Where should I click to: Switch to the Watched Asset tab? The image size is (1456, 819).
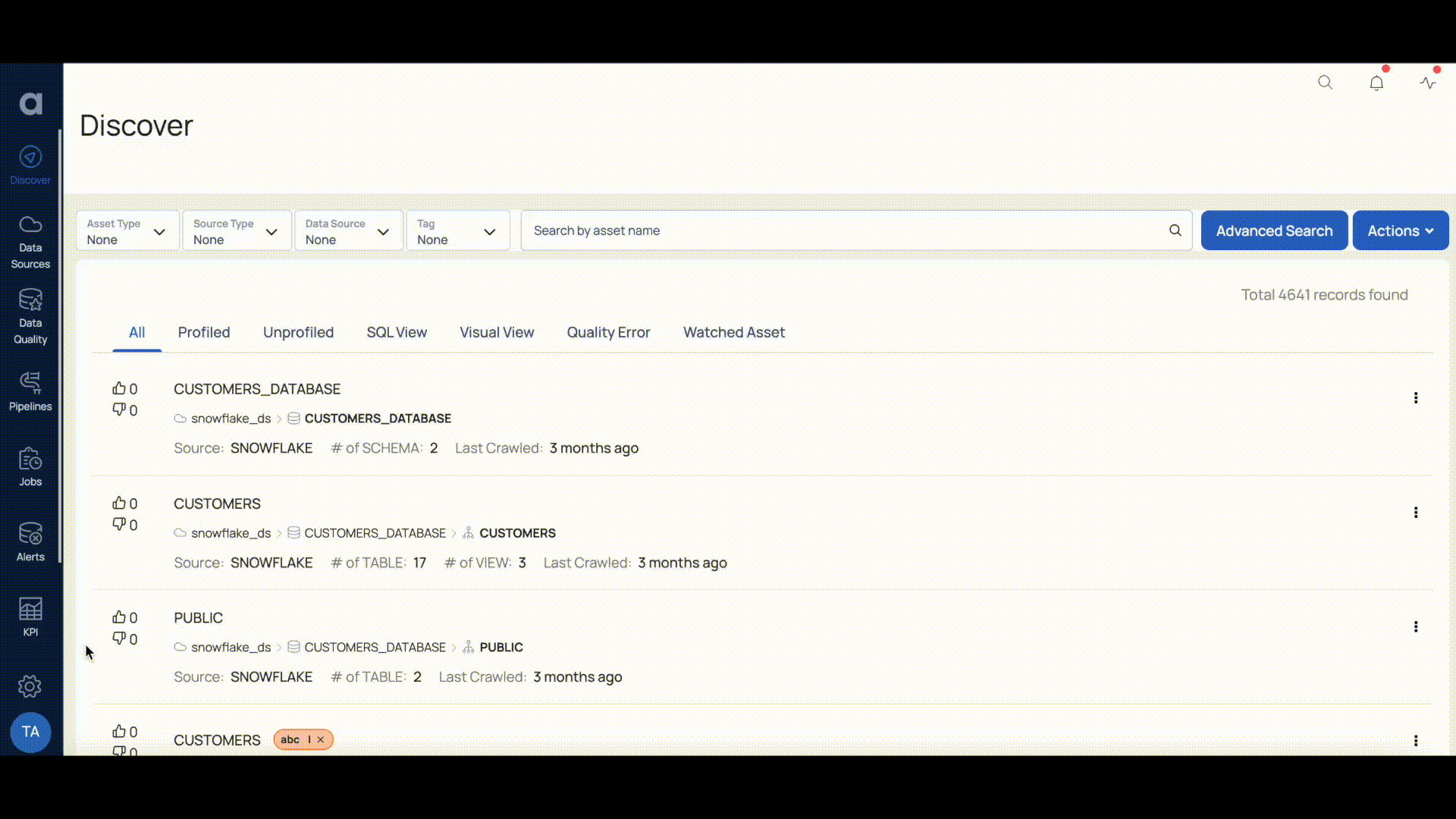point(733,332)
